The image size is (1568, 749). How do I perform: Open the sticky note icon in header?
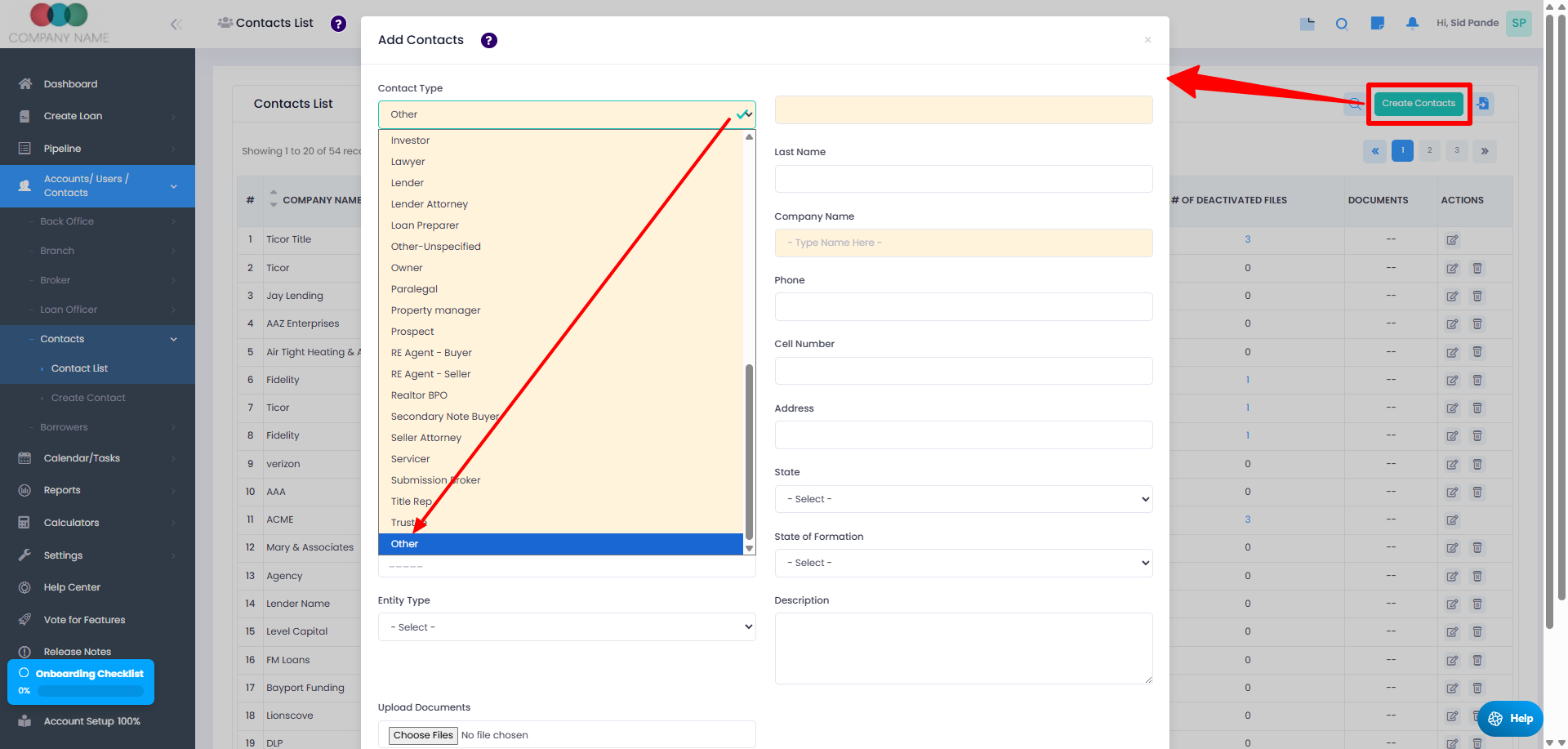pyautogui.click(x=1377, y=24)
